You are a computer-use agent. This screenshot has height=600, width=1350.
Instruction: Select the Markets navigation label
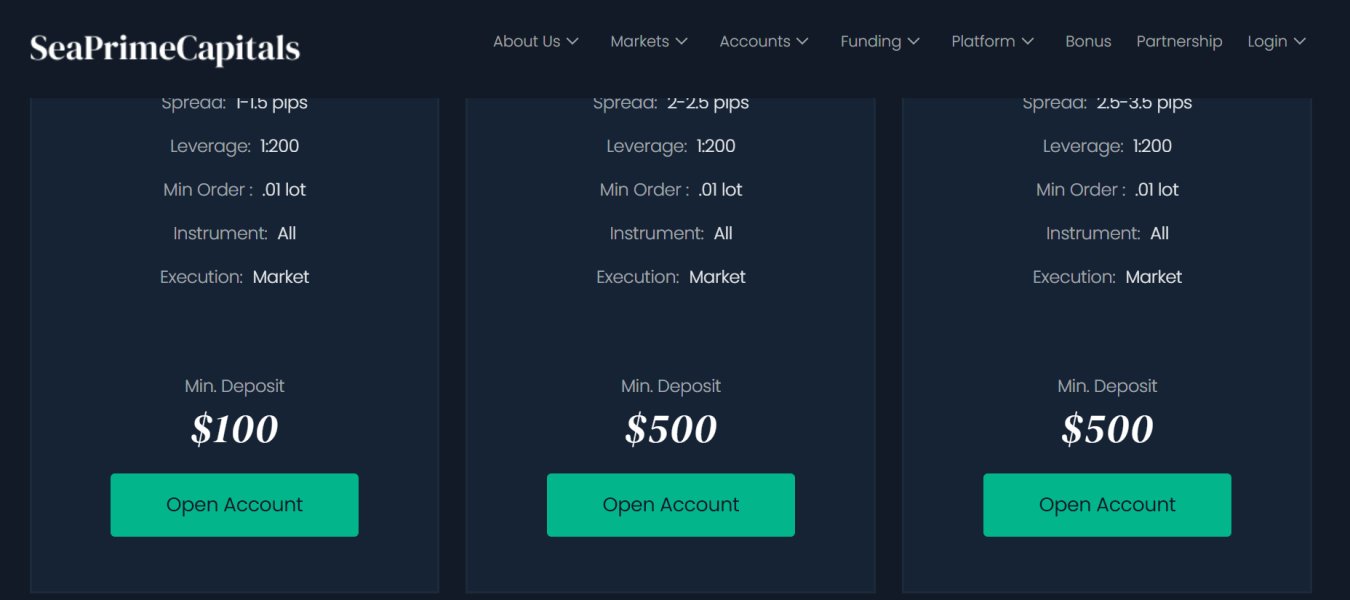click(640, 41)
